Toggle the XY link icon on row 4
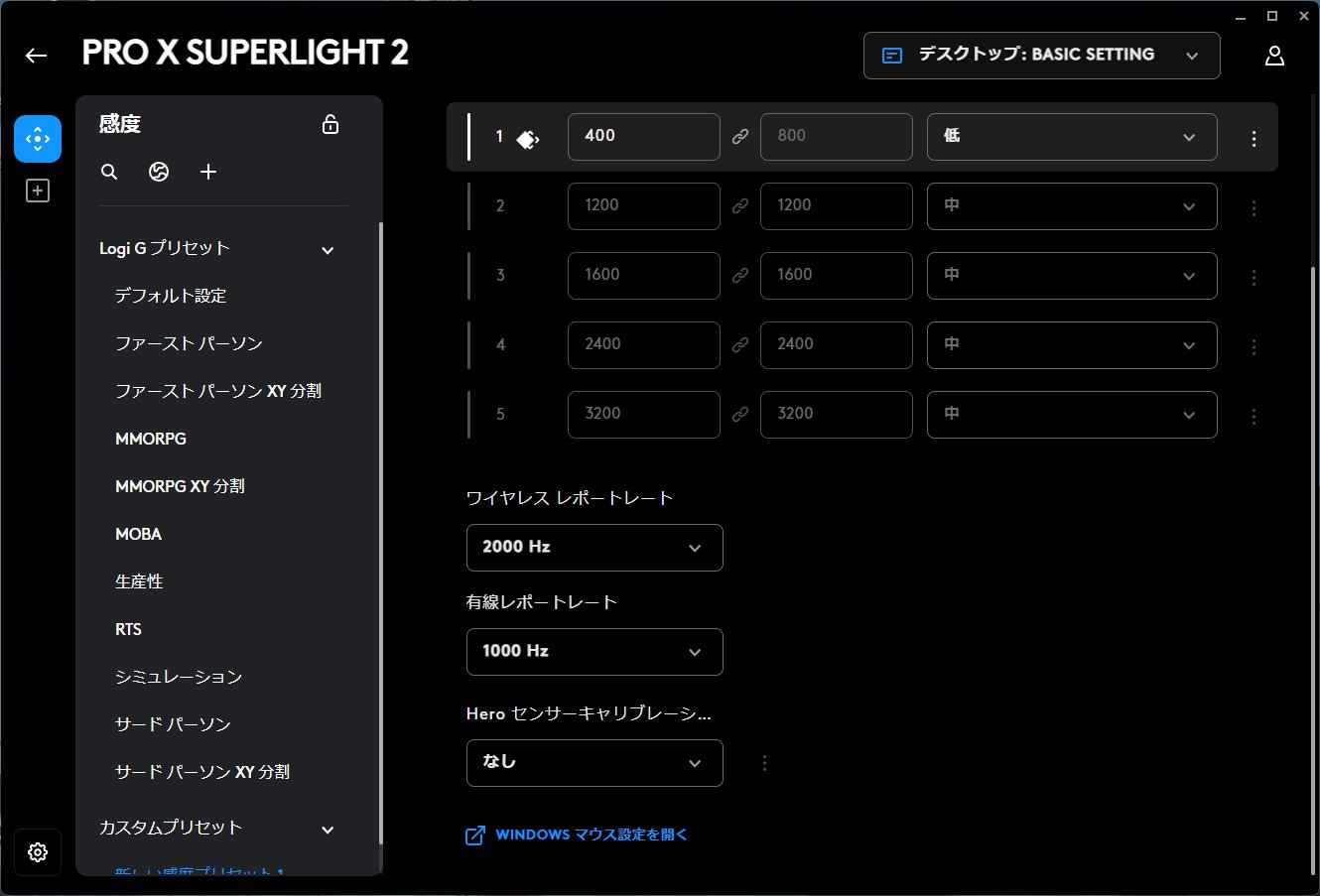Screen dimensions: 1320x896 [x=740, y=345]
